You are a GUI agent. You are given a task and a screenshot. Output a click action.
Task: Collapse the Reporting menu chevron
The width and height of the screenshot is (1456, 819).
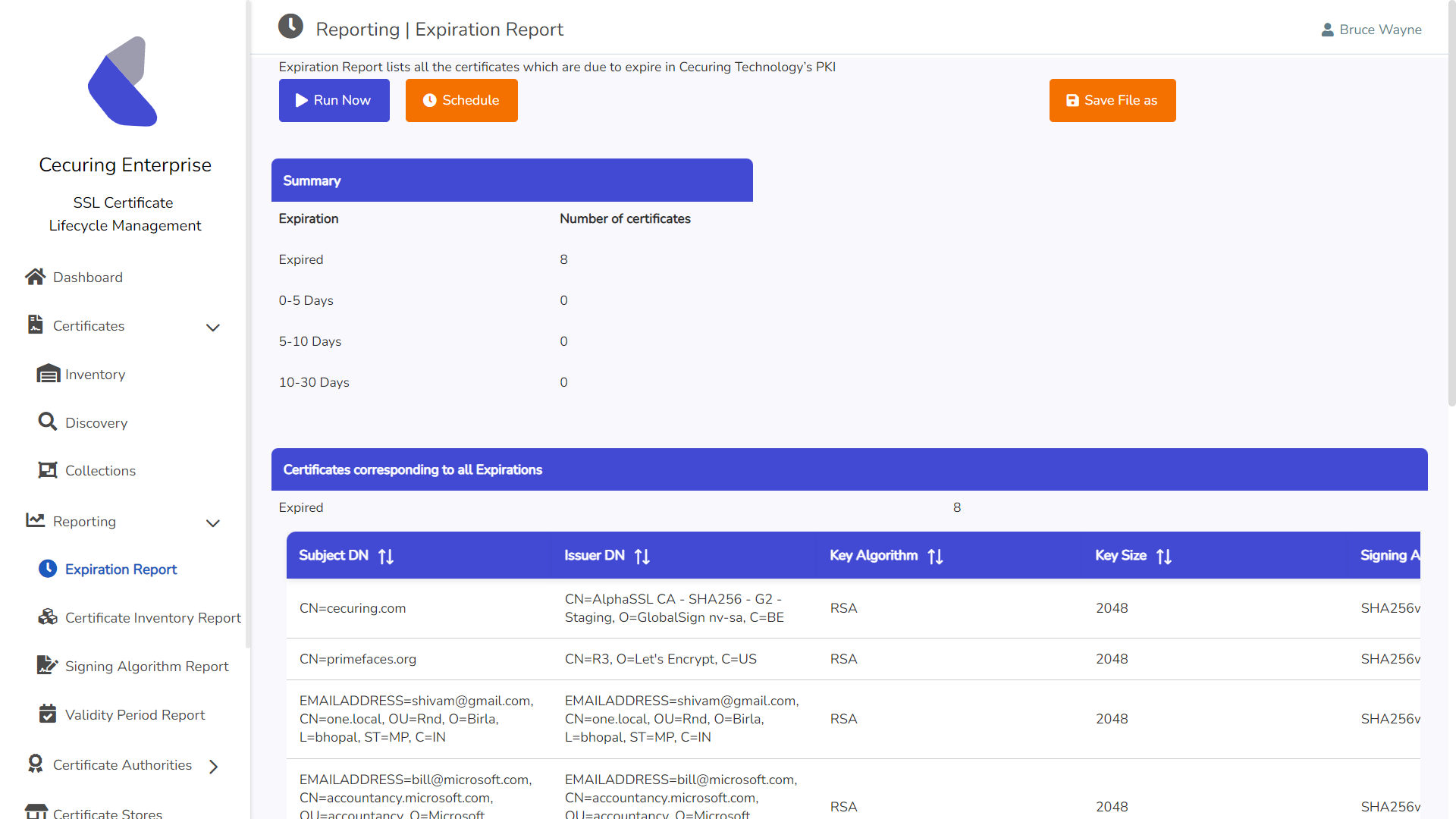[213, 523]
